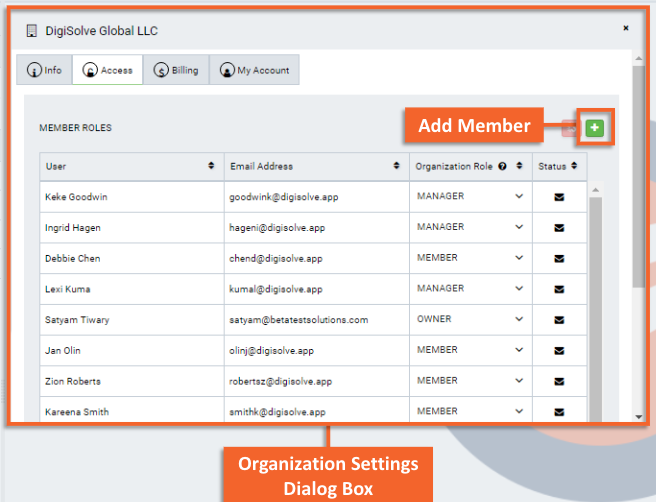This screenshot has width=656, height=502.
Task: Close the Organization Settings dialog
Action: (626, 29)
